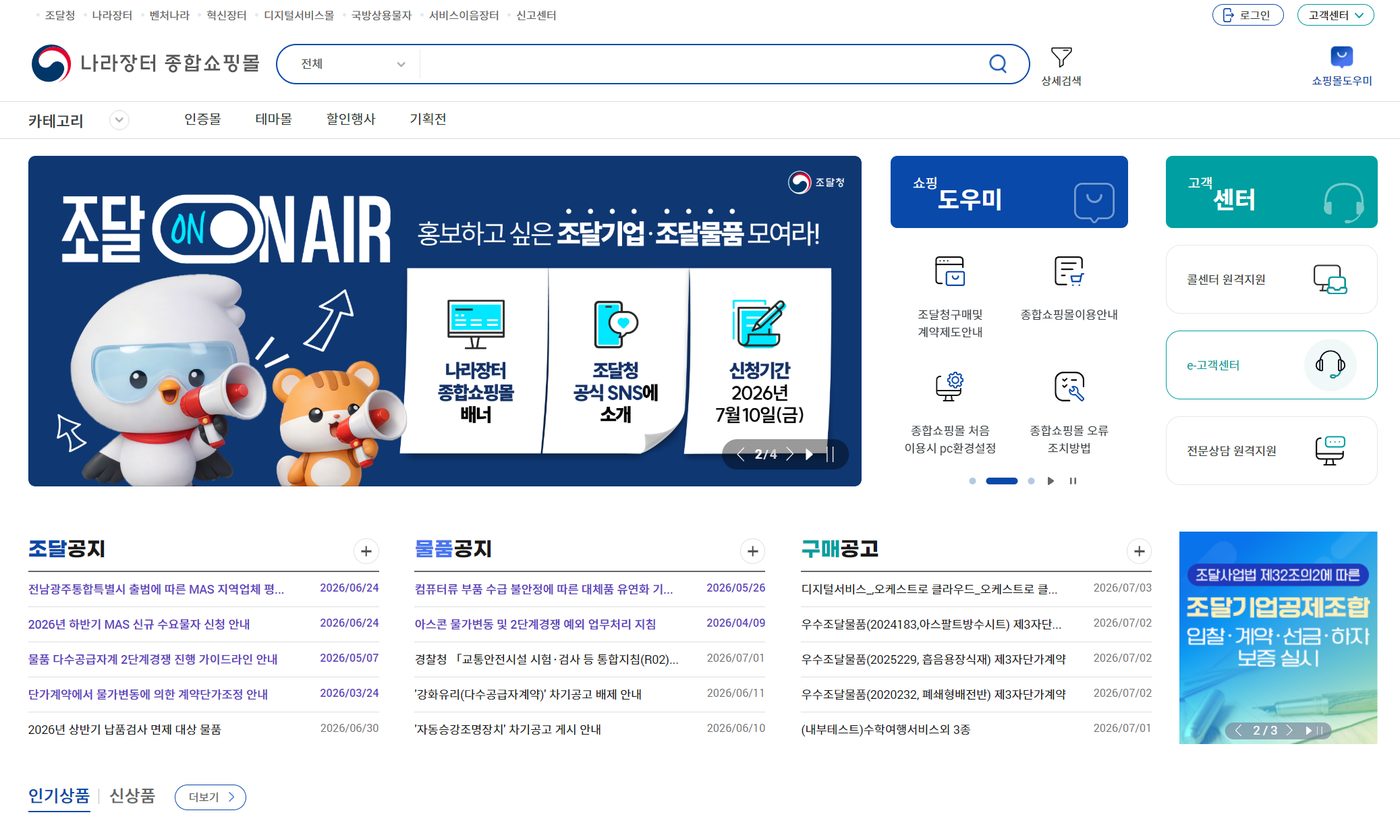Go to 국방상용물자 top link

coord(381,15)
